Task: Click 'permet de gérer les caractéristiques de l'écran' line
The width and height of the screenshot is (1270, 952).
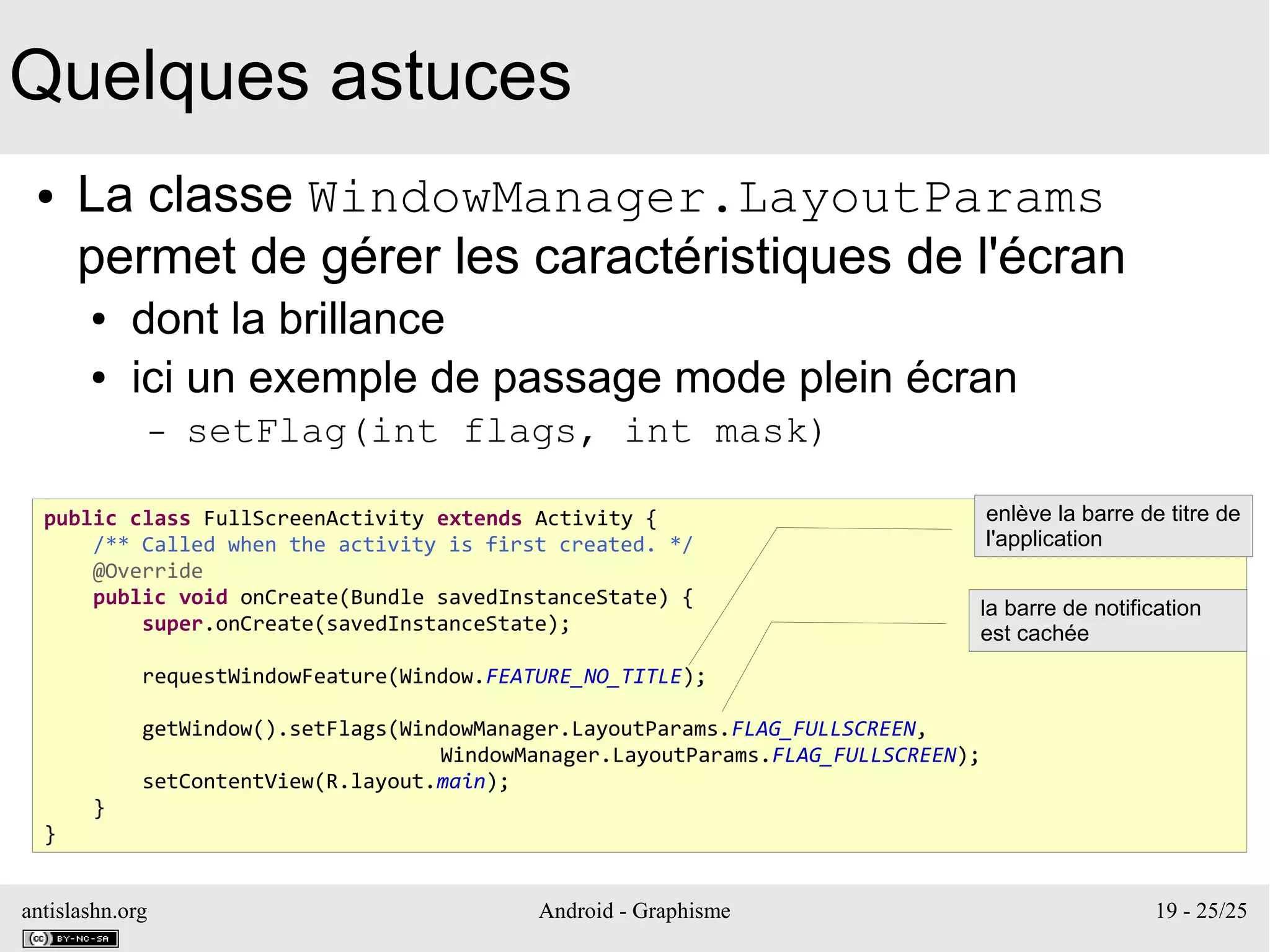Action: pos(602,257)
